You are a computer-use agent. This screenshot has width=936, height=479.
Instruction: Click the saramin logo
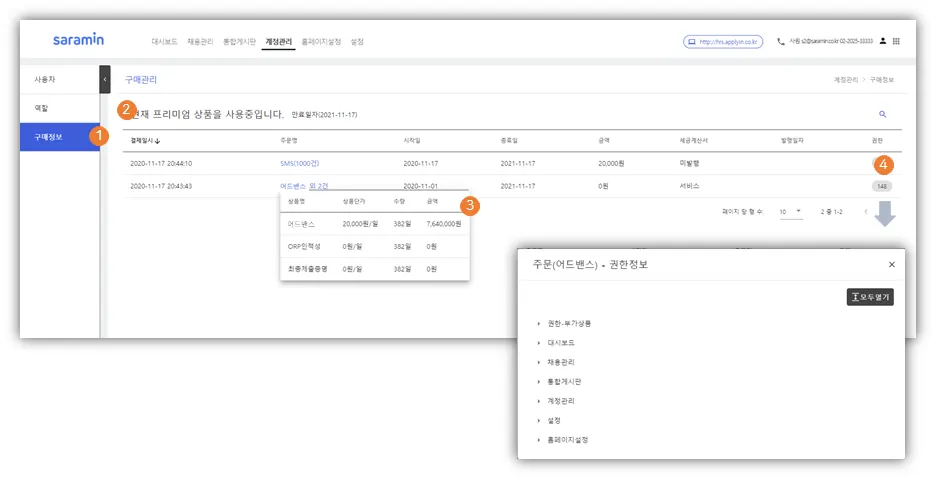point(78,40)
